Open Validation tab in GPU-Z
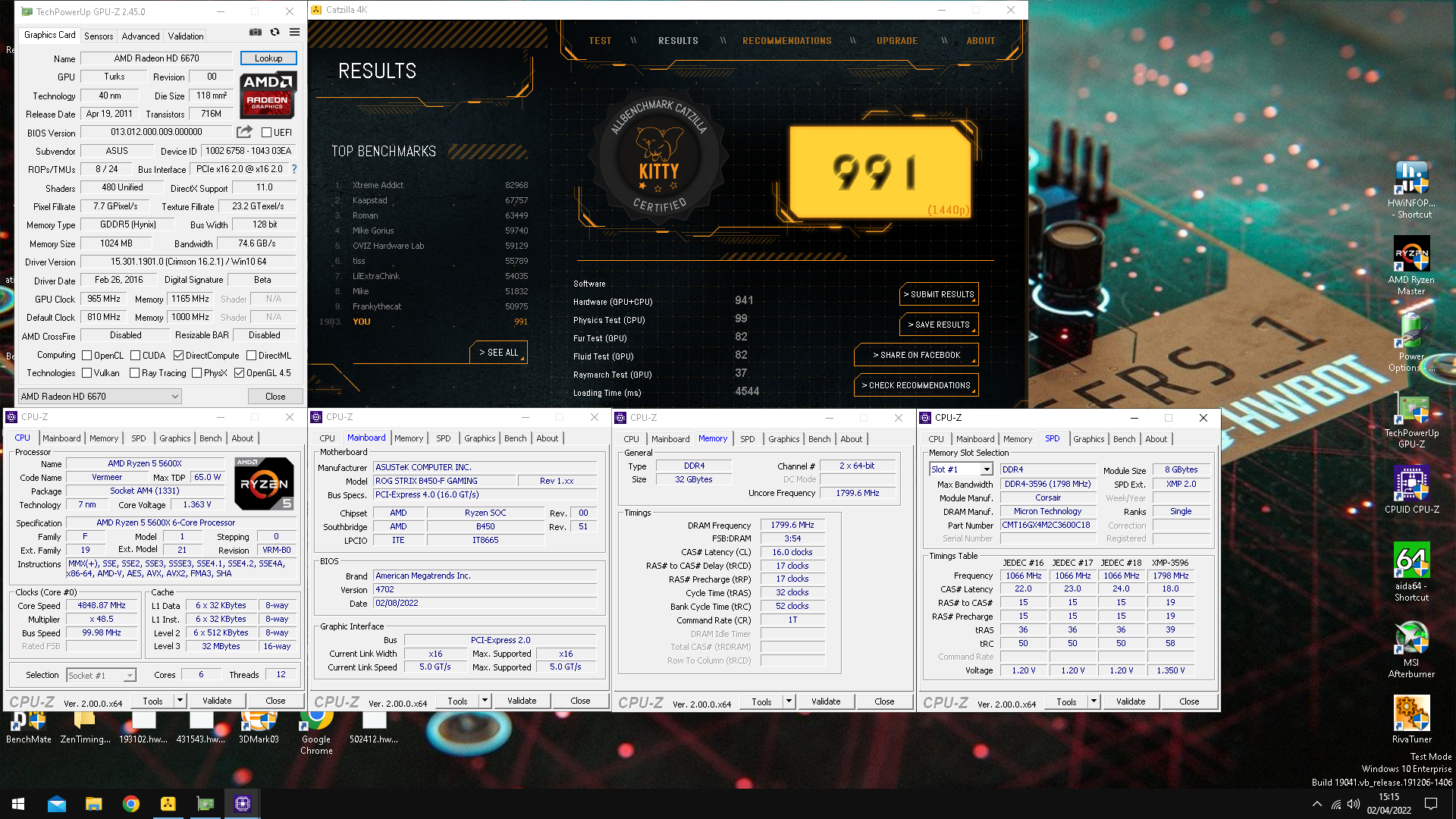This screenshot has height=819, width=1456. pyautogui.click(x=186, y=36)
